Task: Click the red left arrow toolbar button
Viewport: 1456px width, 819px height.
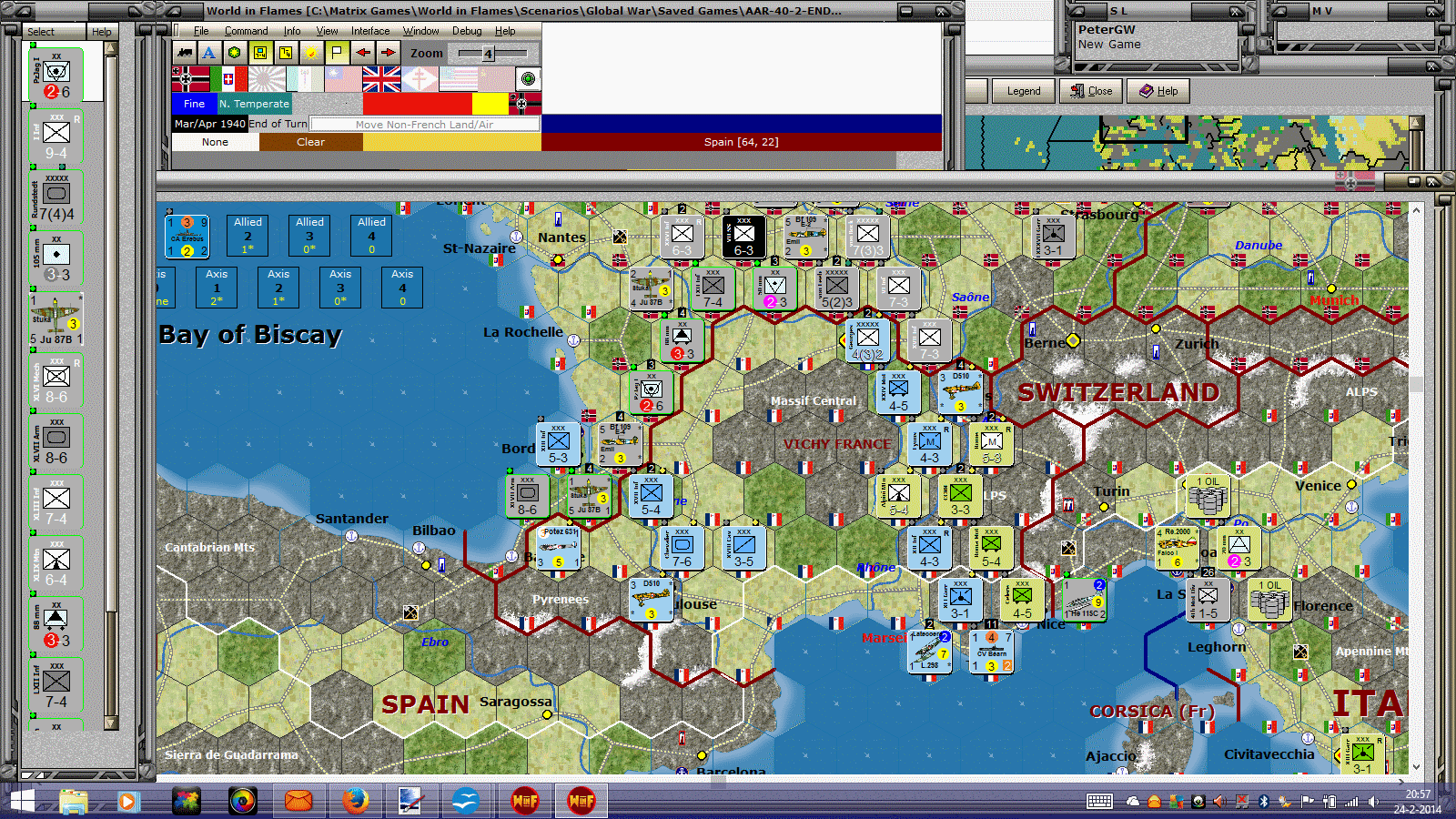Action: click(x=362, y=53)
